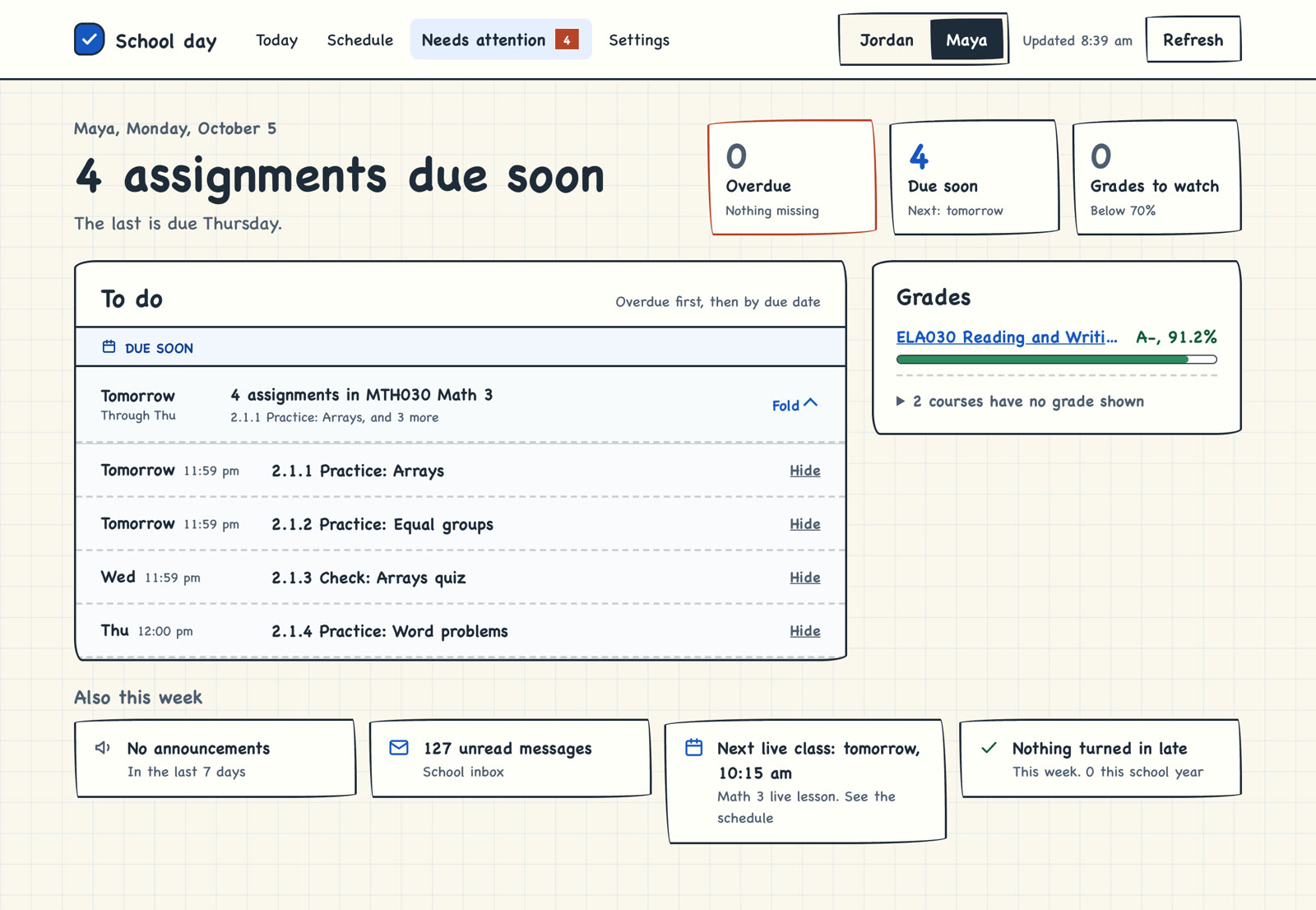
Task: Click the calendar icon in Next live class card
Action: coord(694,748)
